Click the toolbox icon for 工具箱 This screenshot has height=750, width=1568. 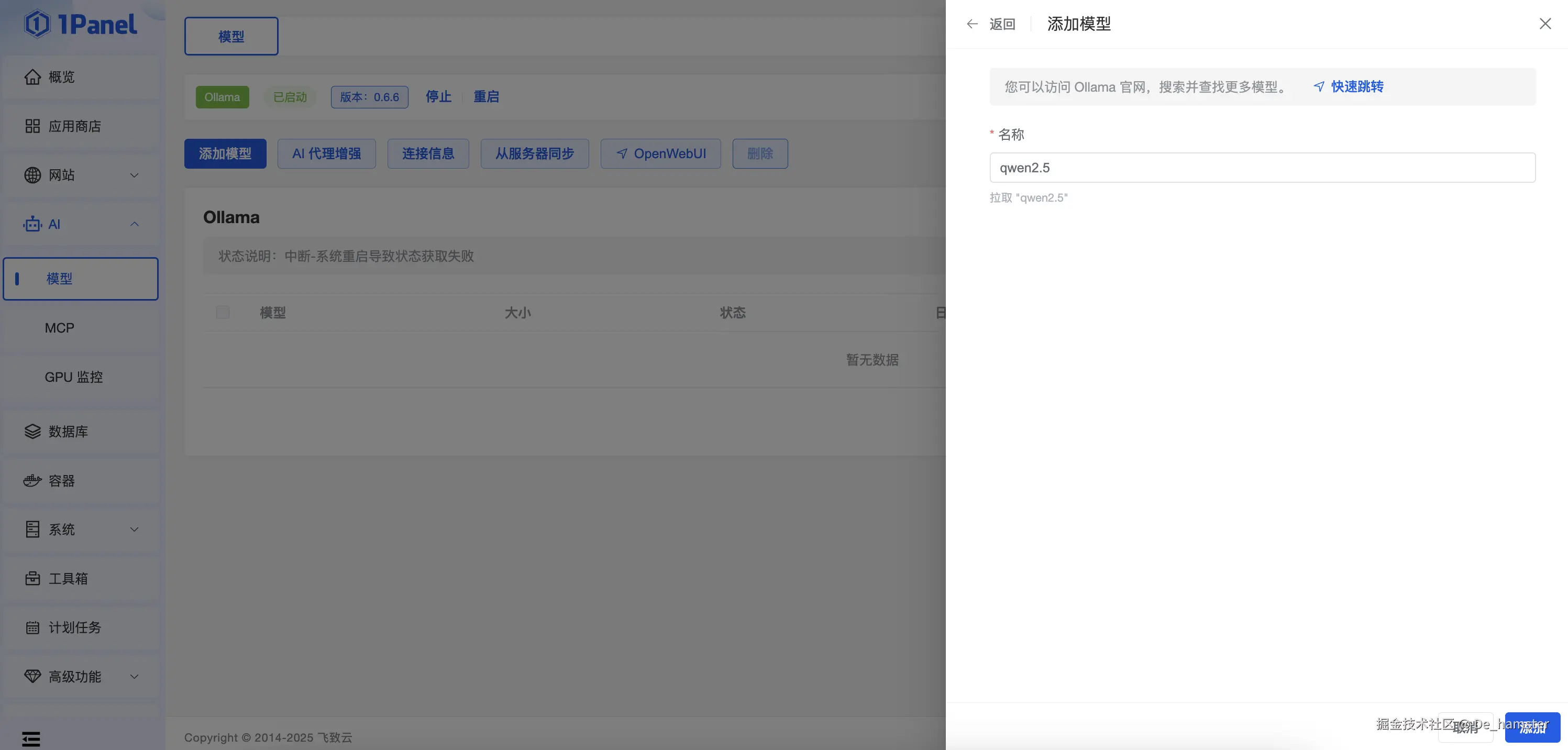pos(32,578)
